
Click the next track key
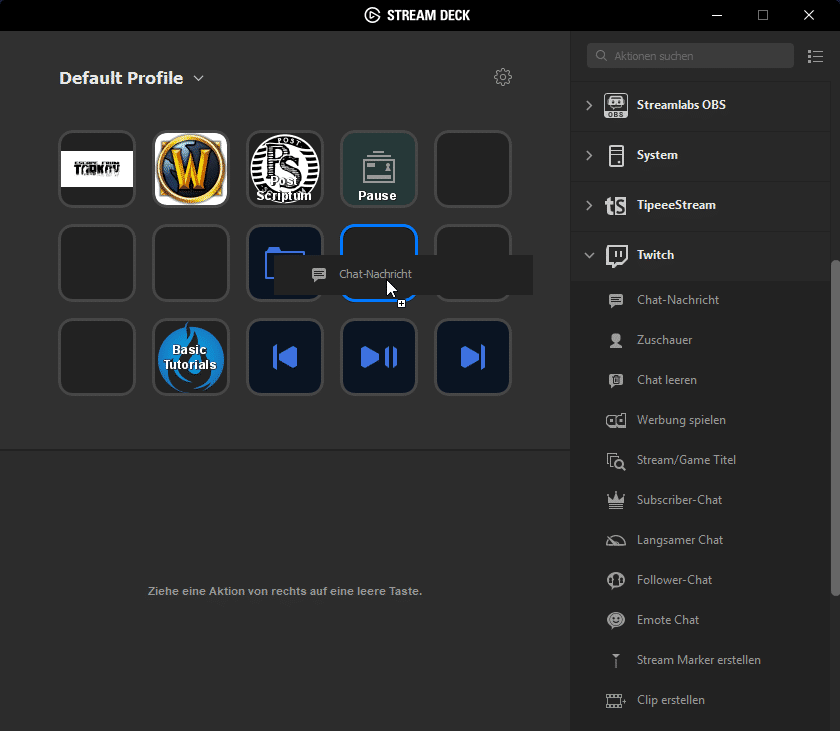tap(473, 357)
